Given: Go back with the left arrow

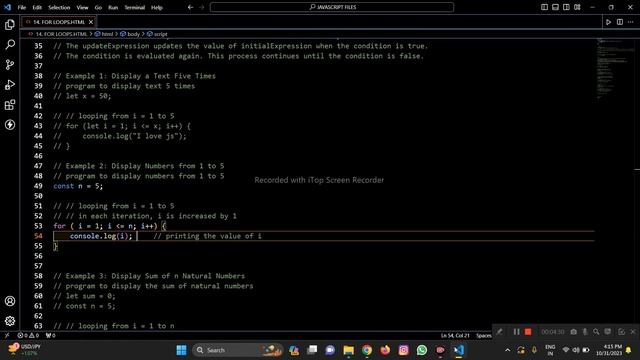Looking at the screenshot, I should (x=190, y=7).
